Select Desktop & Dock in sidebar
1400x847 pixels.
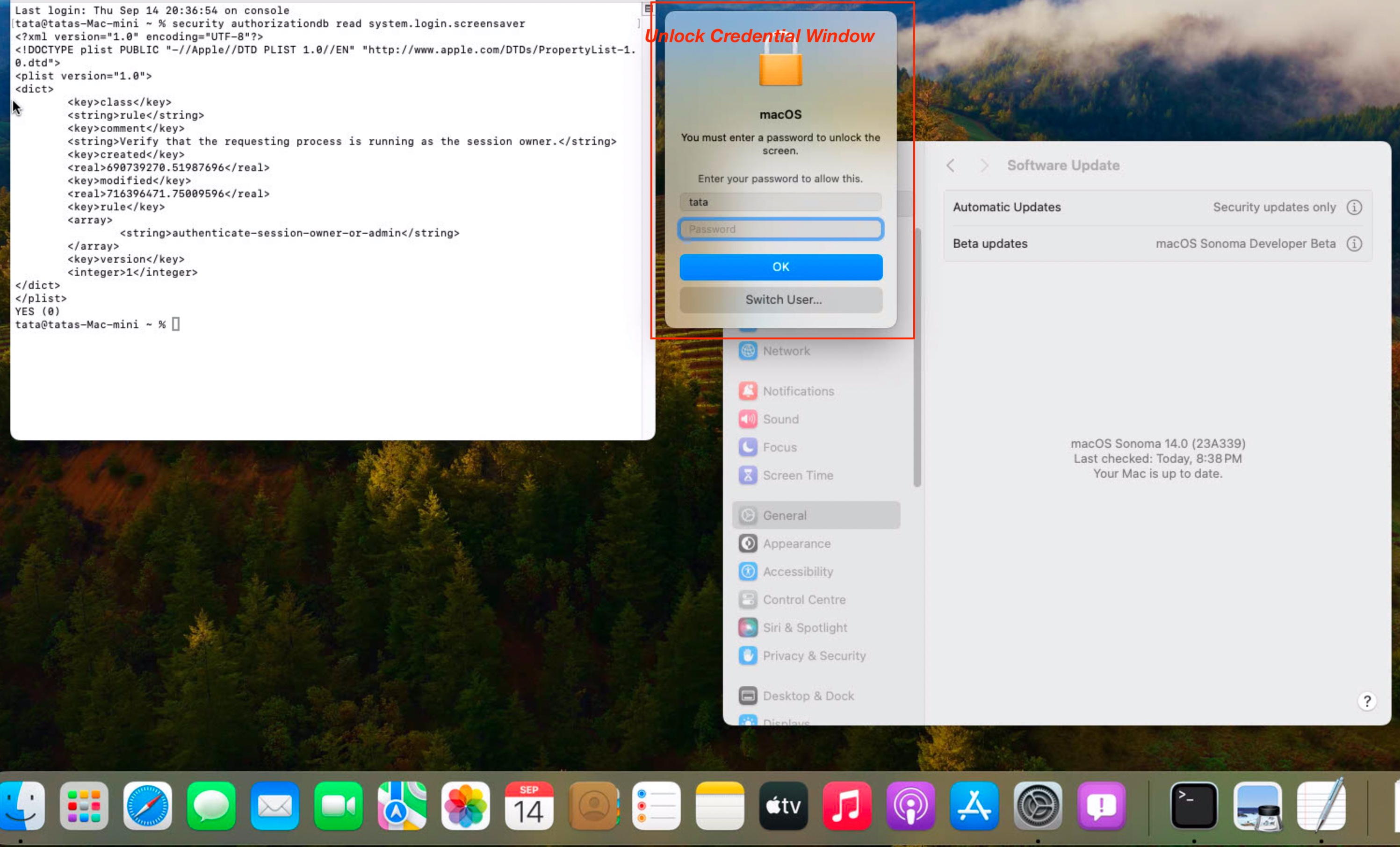816,696
